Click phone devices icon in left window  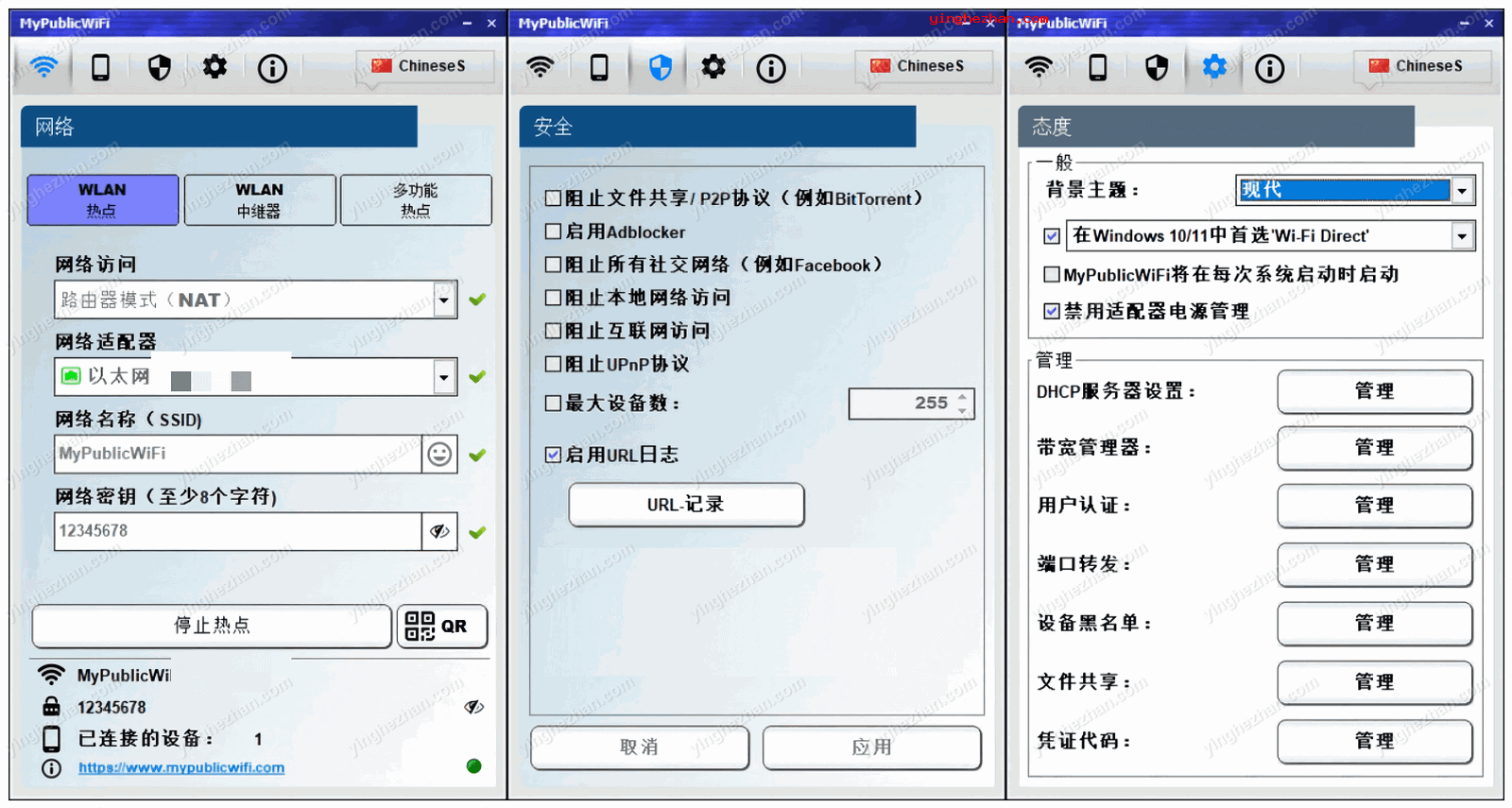pyautogui.click(x=100, y=67)
